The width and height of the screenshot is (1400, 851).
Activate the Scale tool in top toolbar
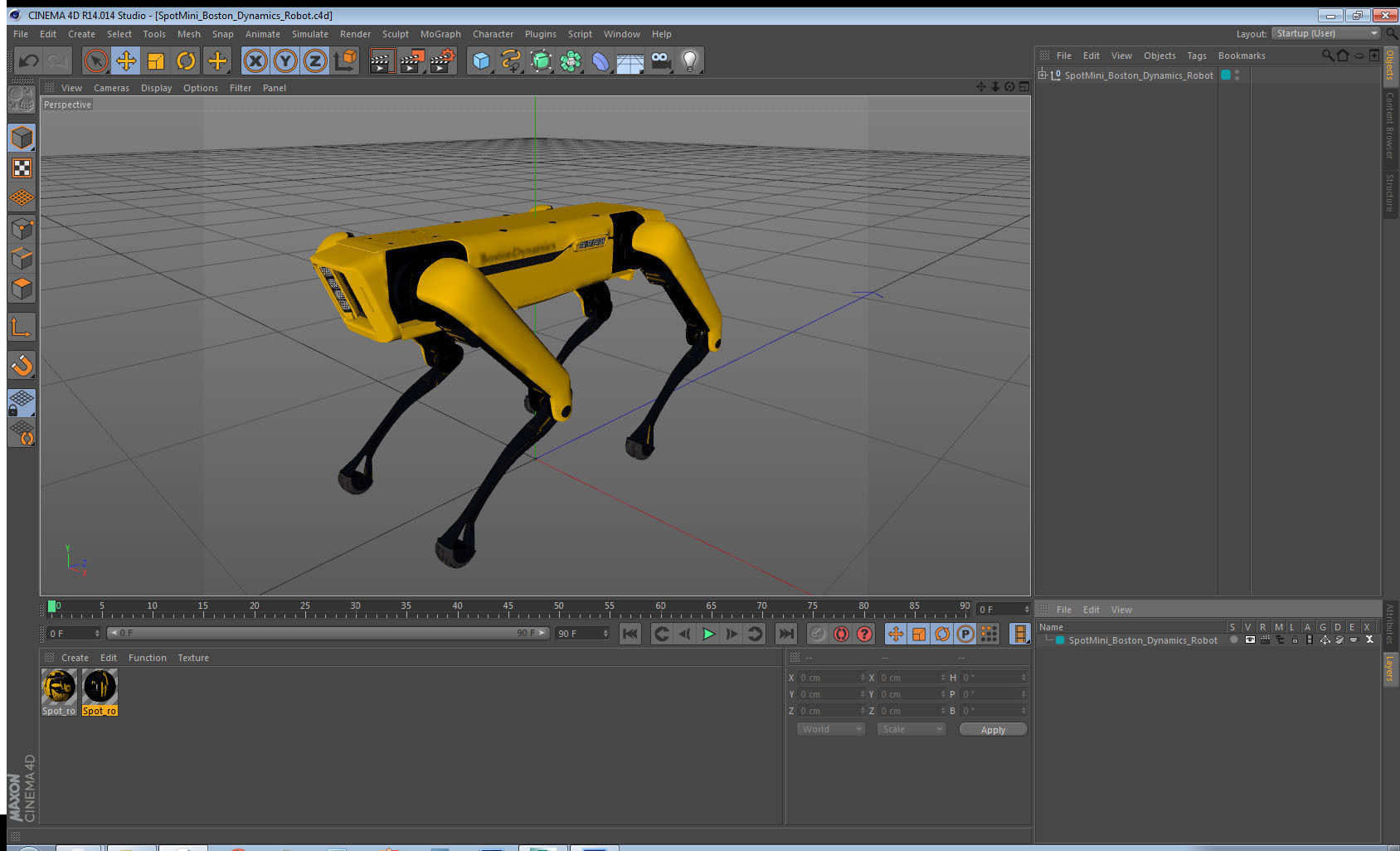[156, 61]
